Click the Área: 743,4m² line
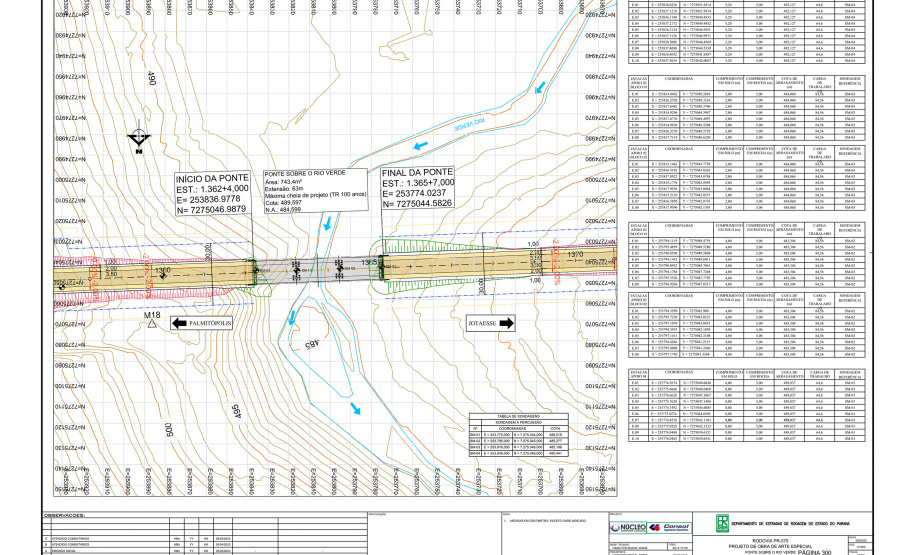The image size is (915, 555). tap(284, 181)
